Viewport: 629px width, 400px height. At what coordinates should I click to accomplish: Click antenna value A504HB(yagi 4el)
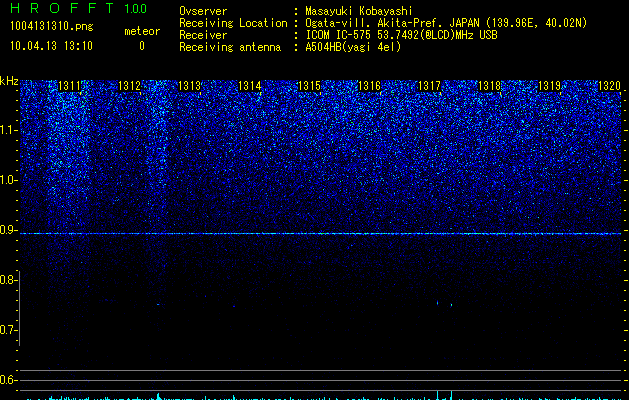pyautogui.click(x=353, y=47)
